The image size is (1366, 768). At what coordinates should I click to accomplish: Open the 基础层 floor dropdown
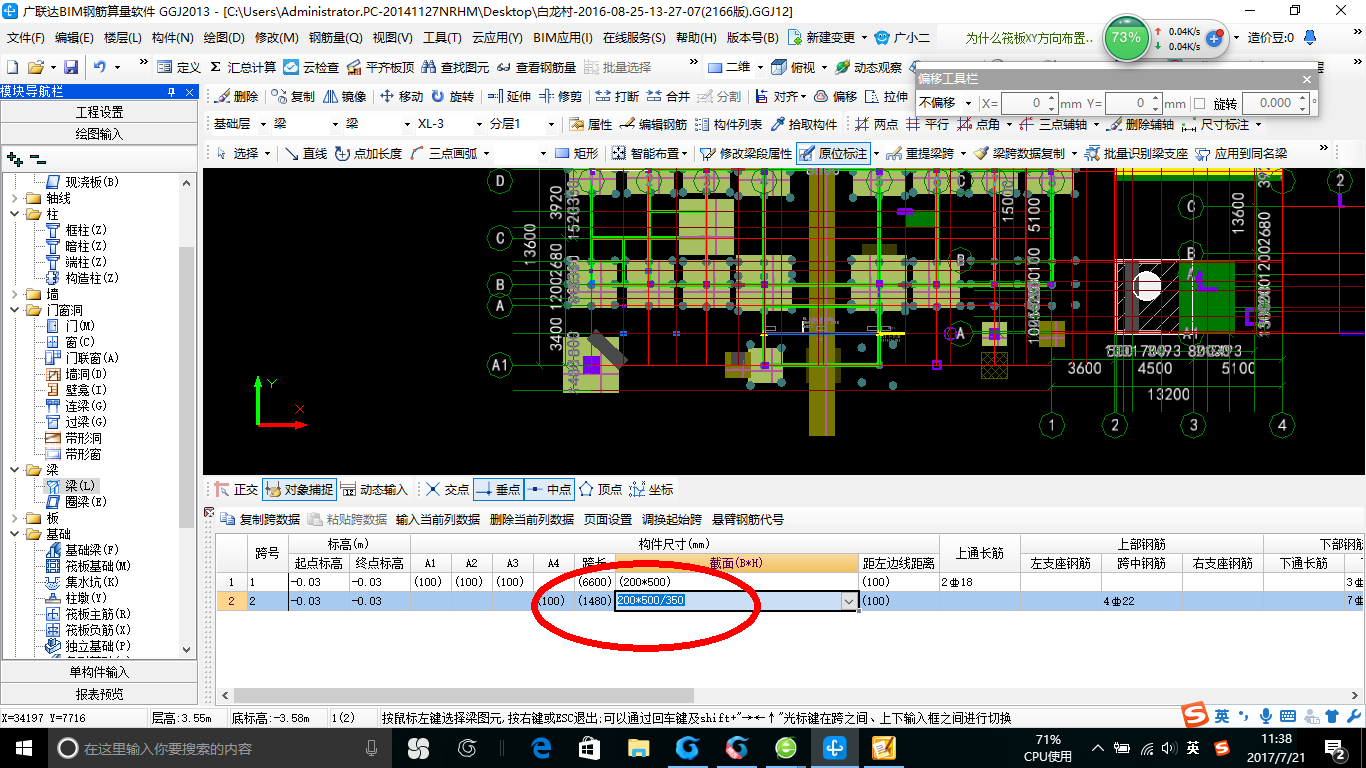click(x=263, y=125)
